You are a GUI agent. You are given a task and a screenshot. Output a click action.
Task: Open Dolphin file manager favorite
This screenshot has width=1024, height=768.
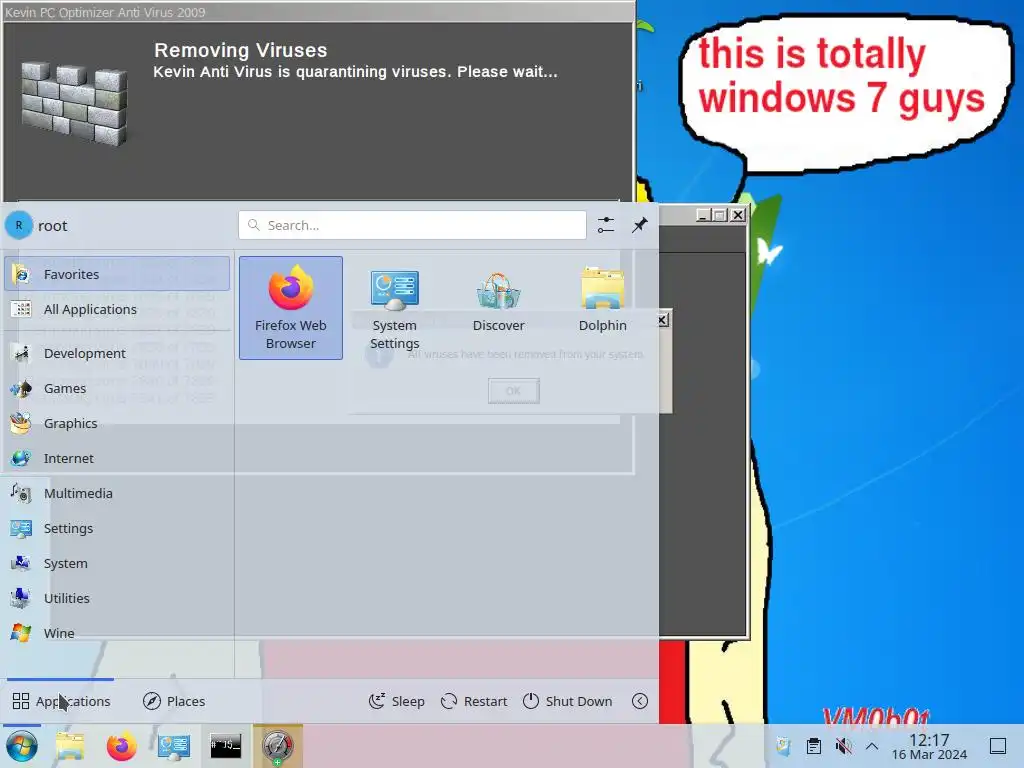(602, 308)
